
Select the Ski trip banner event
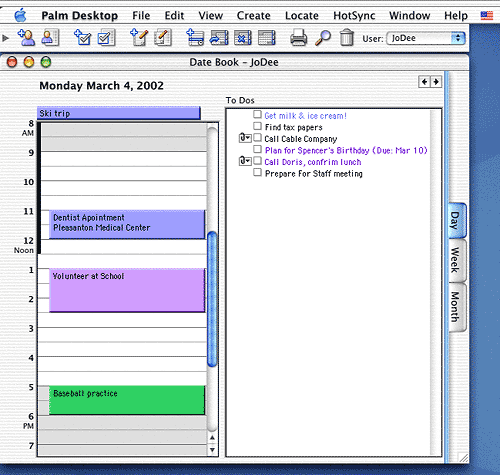(x=119, y=113)
